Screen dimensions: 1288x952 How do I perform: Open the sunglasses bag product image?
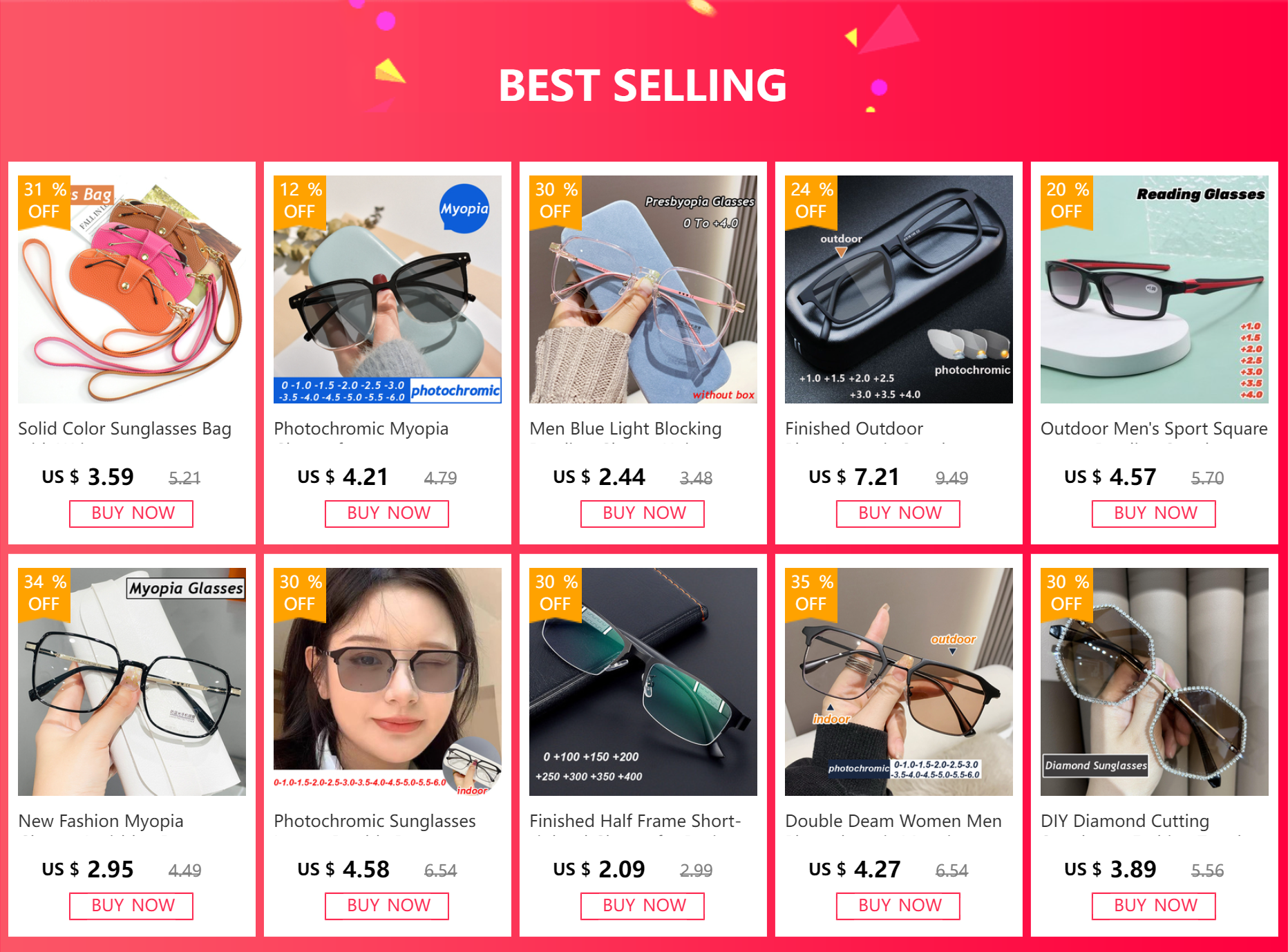(132, 289)
